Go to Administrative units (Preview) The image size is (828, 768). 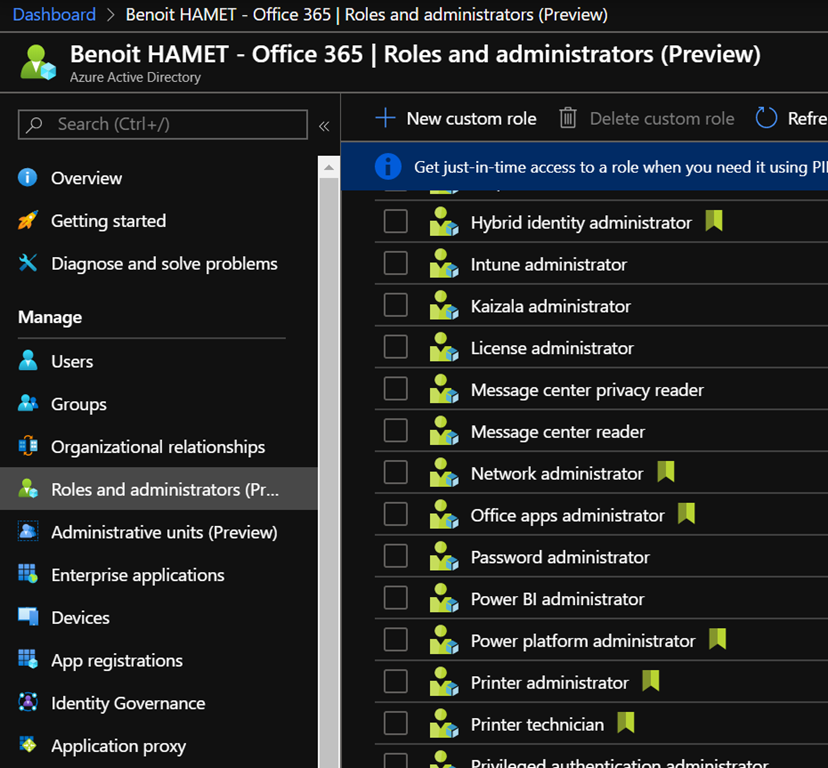pyautogui.click(x=164, y=533)
